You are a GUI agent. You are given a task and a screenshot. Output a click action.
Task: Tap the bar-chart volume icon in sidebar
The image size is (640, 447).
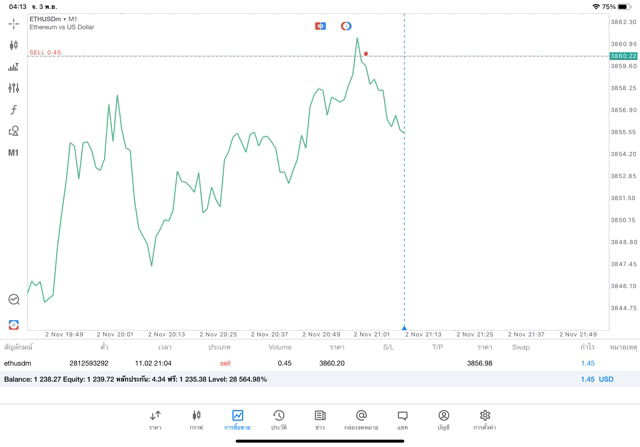(x=14, y=67)
